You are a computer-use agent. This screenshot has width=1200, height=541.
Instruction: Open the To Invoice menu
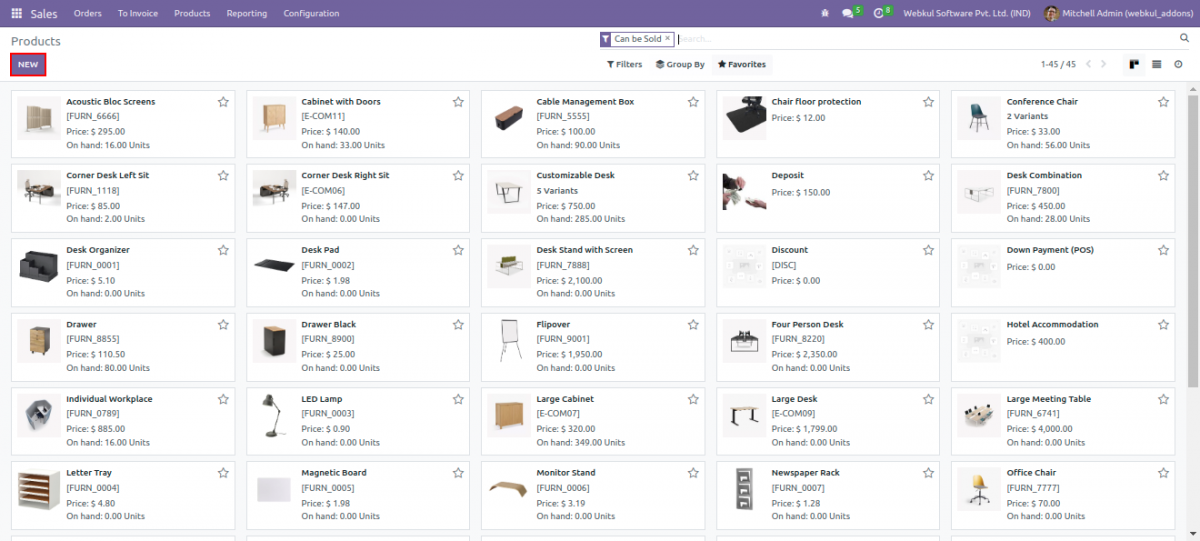click(x=138, y=13)
